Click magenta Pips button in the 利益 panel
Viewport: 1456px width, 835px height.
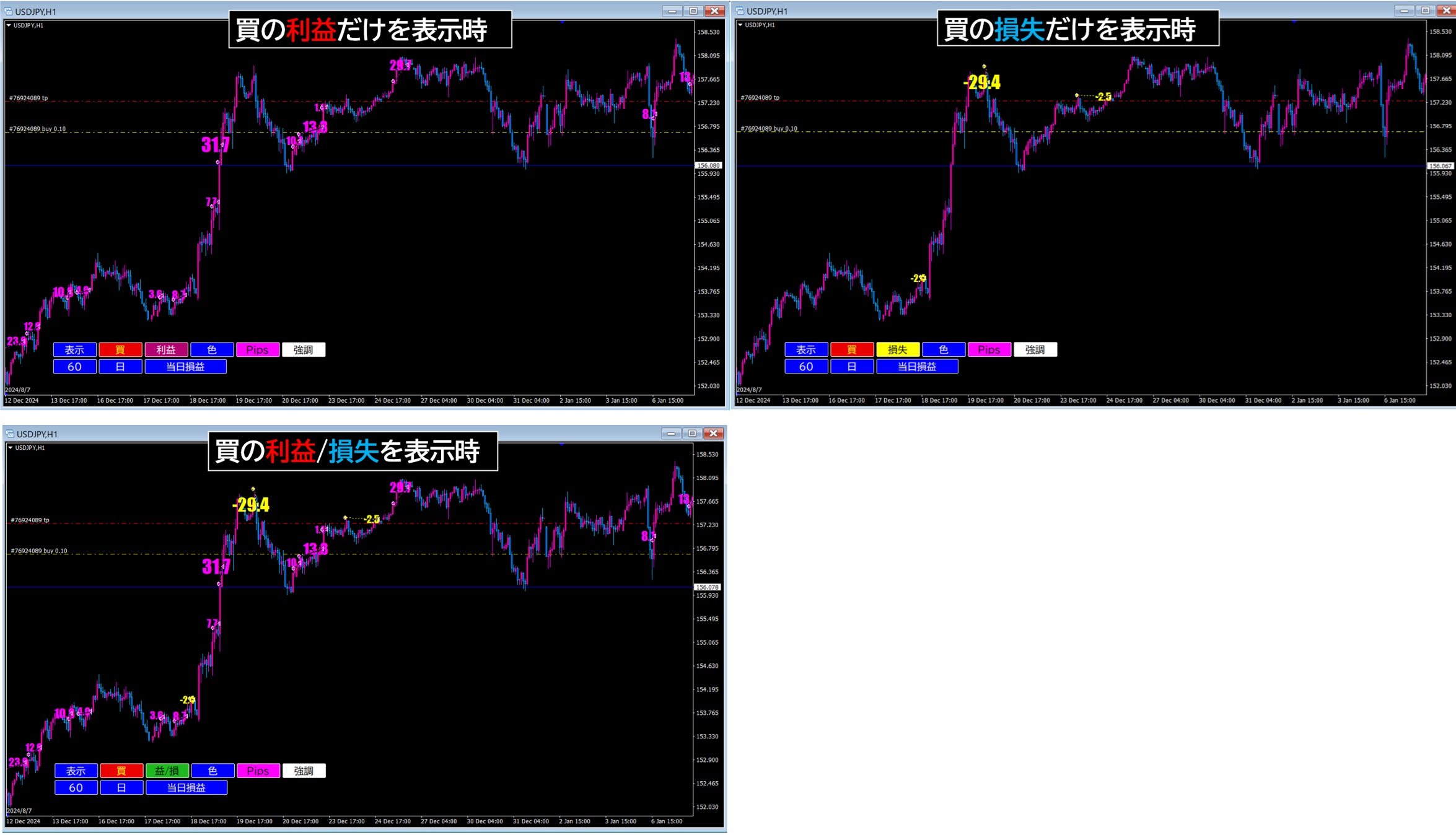(x=257, y=350)
